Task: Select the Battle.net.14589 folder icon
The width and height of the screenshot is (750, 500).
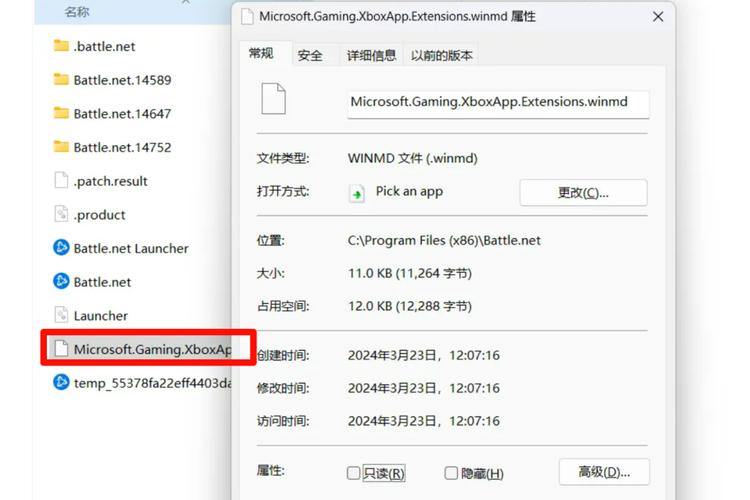Action: click(x=61, y=79)
